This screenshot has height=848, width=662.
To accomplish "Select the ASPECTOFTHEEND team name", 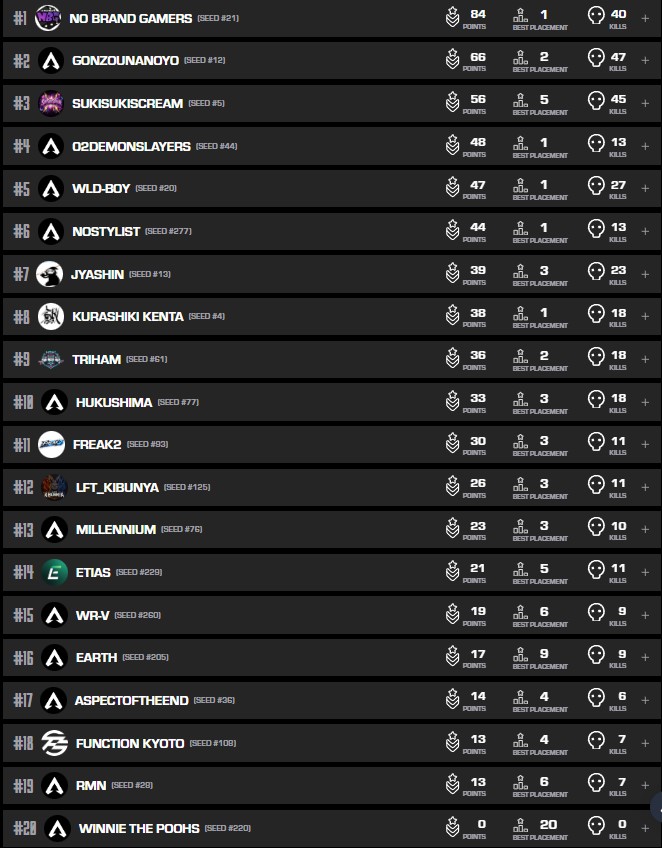I will pyautogui.click(x=131, y=700).
